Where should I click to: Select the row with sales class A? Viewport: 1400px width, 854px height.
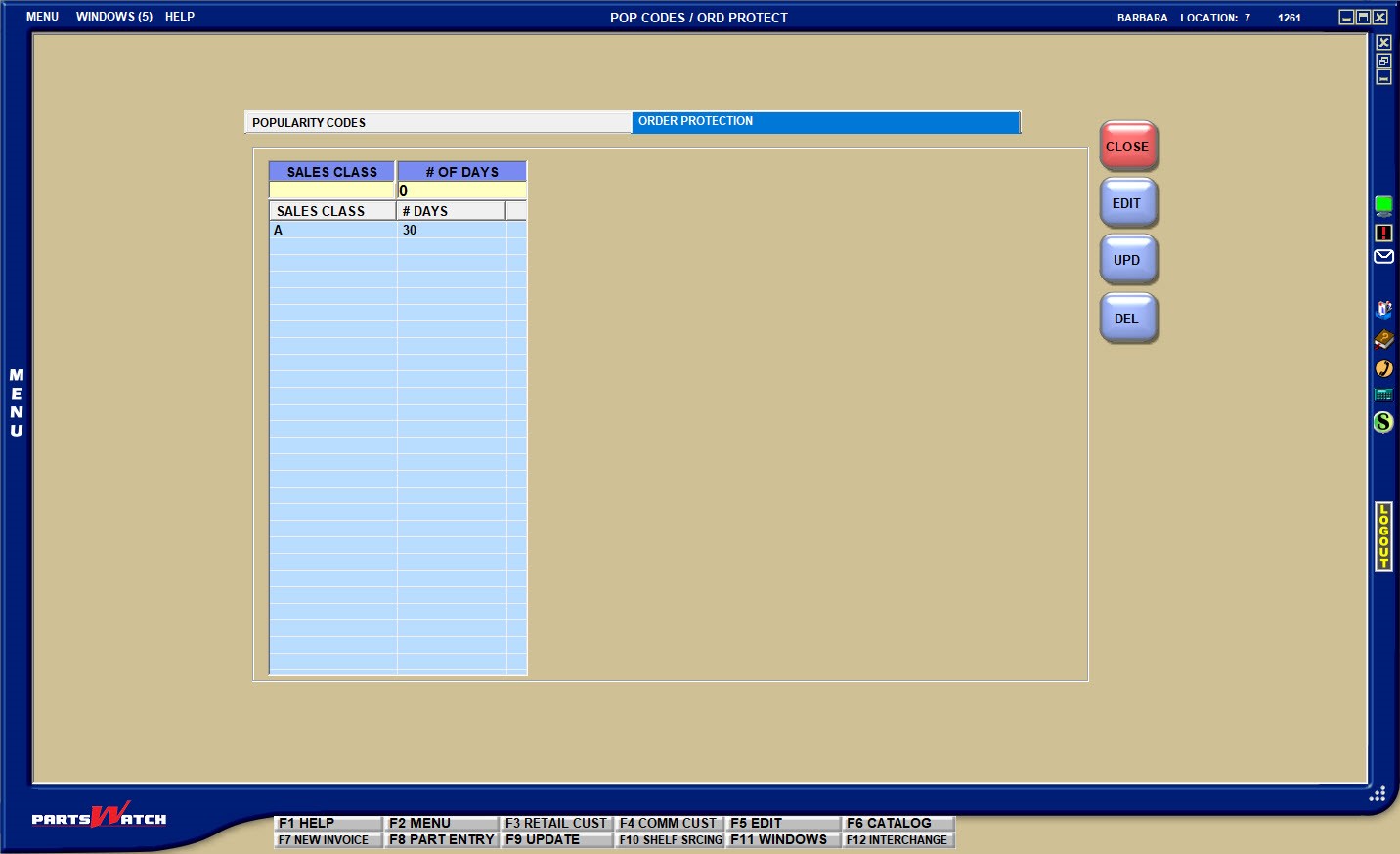(332, 231)
